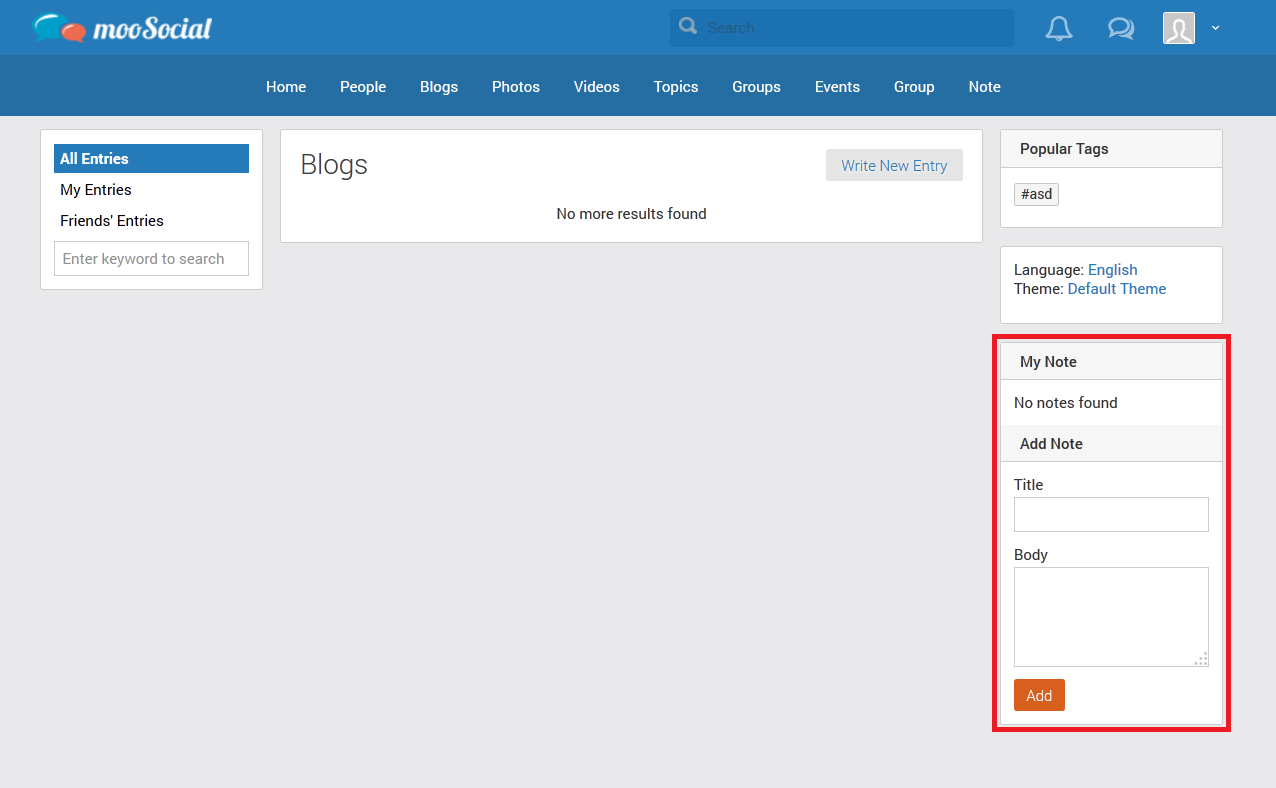Navigate to Photos in the navbar
The image size is (1276, 788).
pyautogui.click(x=516, y=87)
